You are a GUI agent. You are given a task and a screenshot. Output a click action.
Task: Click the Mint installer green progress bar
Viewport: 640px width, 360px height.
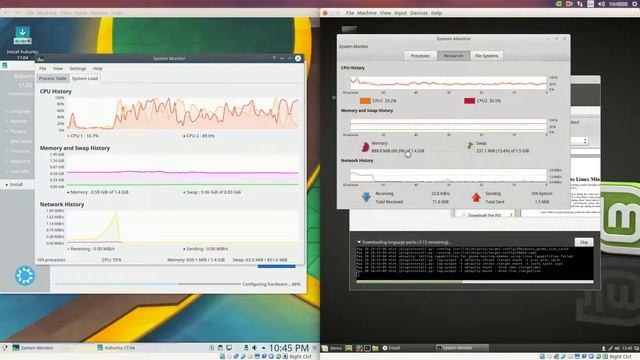click(475, 282)
